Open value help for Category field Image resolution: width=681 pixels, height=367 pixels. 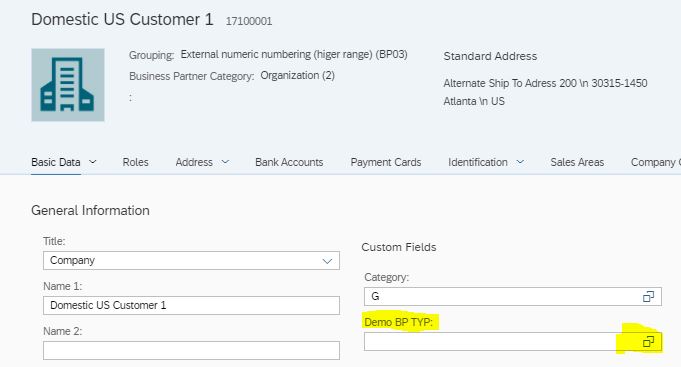click(x=648, y=297)
